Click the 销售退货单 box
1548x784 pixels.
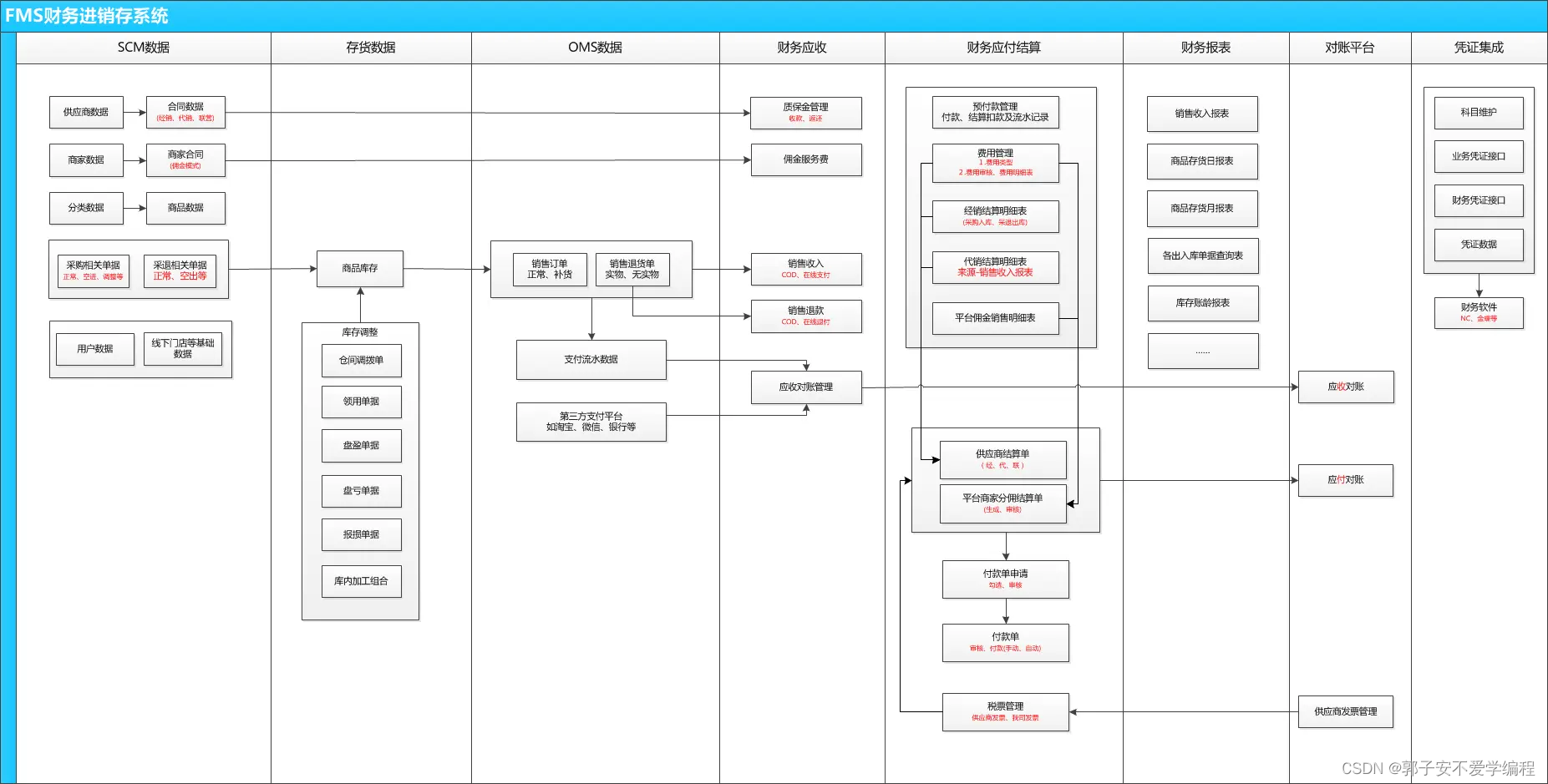(x=632, y=269)
